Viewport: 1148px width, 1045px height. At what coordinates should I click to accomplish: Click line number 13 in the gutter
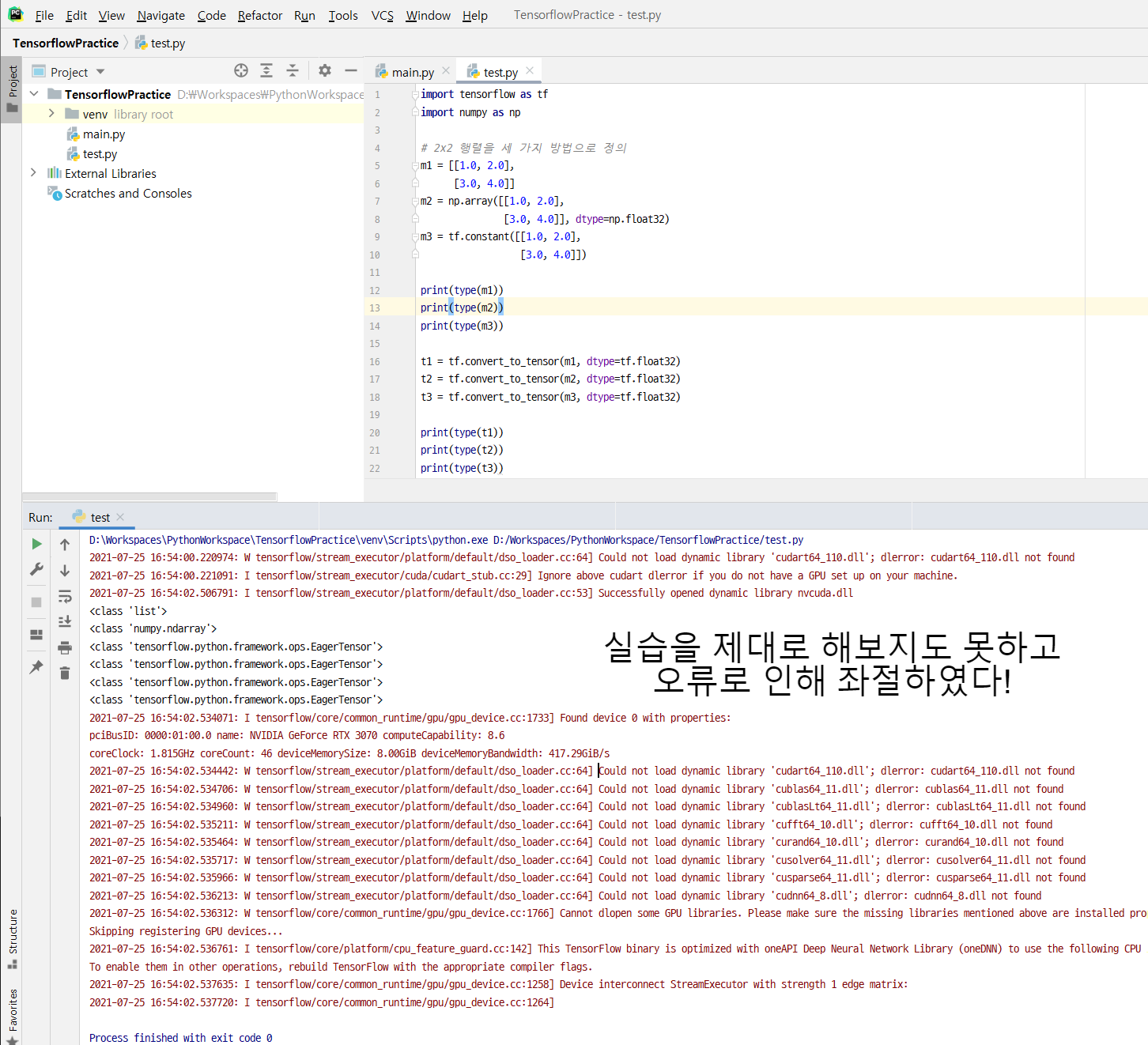[375, 308]
